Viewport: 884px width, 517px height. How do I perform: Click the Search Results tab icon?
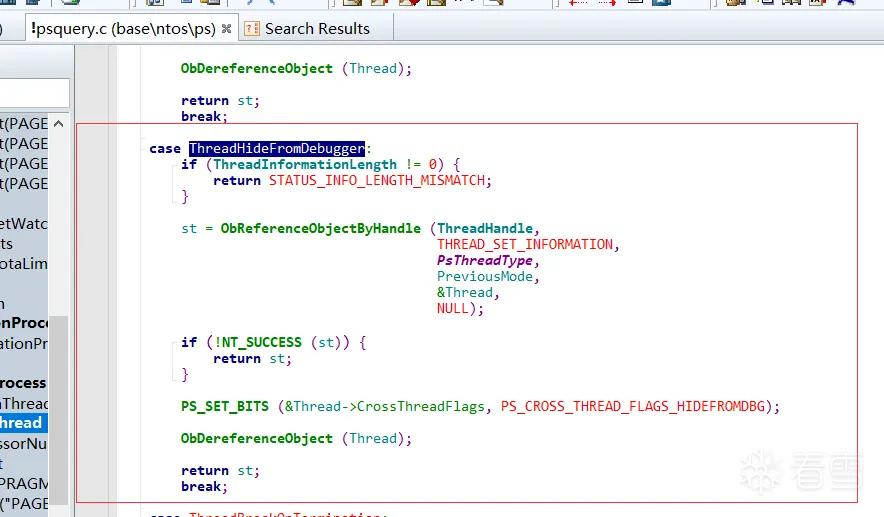251,29
